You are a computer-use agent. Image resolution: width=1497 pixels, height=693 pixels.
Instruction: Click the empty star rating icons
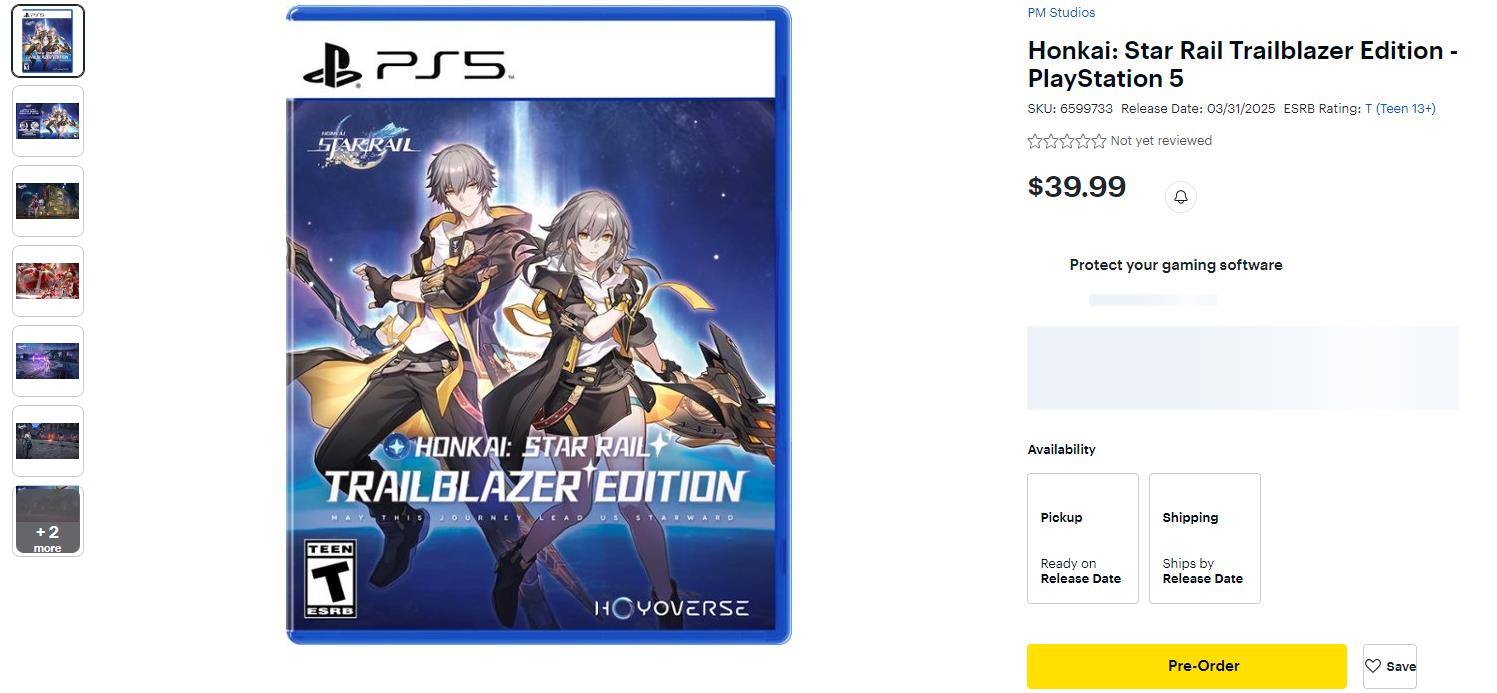coord(1066,141)
